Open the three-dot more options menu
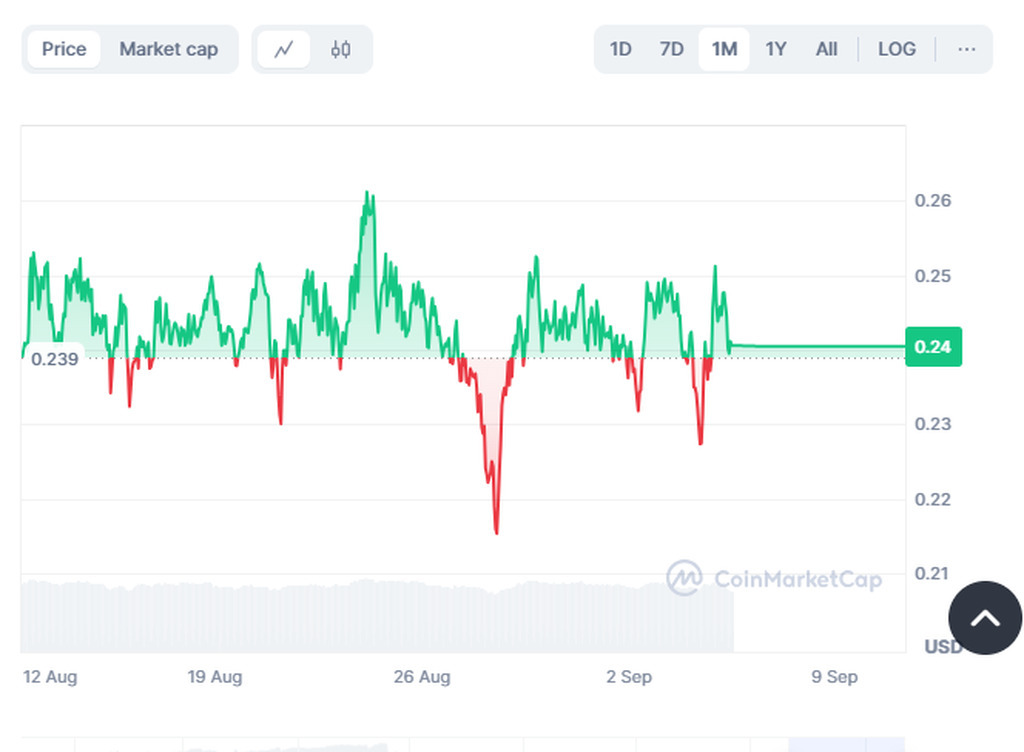Image resolution: width=1024 pixels, height=752 pixels. coord(966,49)
